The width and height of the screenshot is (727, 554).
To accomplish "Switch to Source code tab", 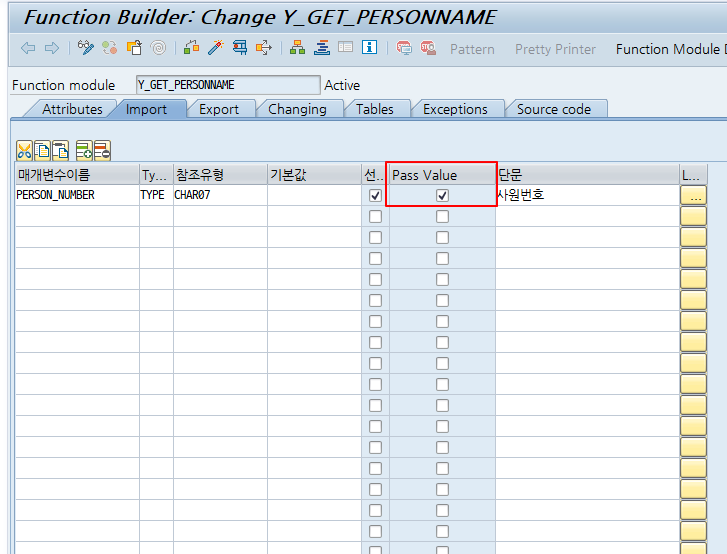I will [554, 109].
